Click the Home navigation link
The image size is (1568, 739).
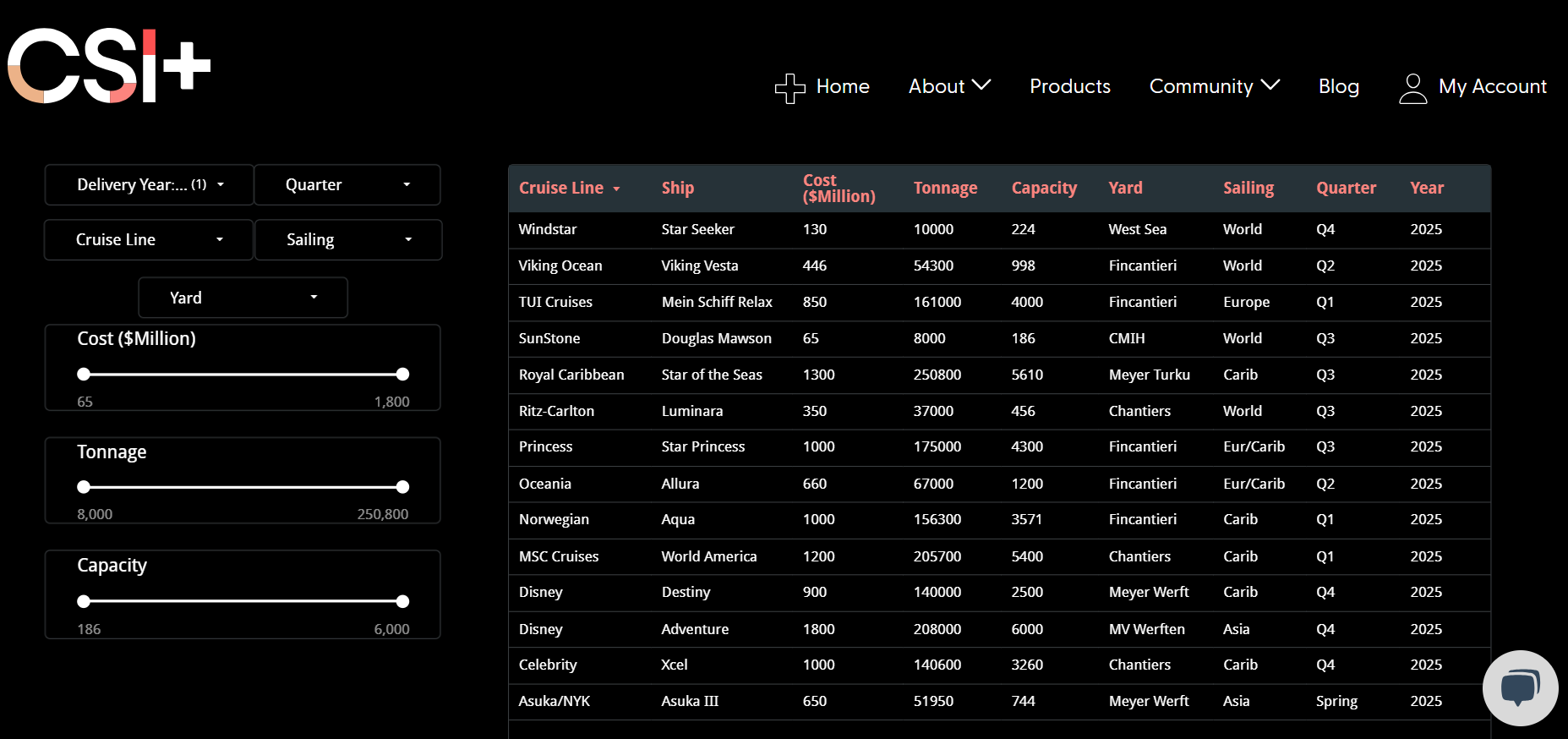(x=842, y=87)
